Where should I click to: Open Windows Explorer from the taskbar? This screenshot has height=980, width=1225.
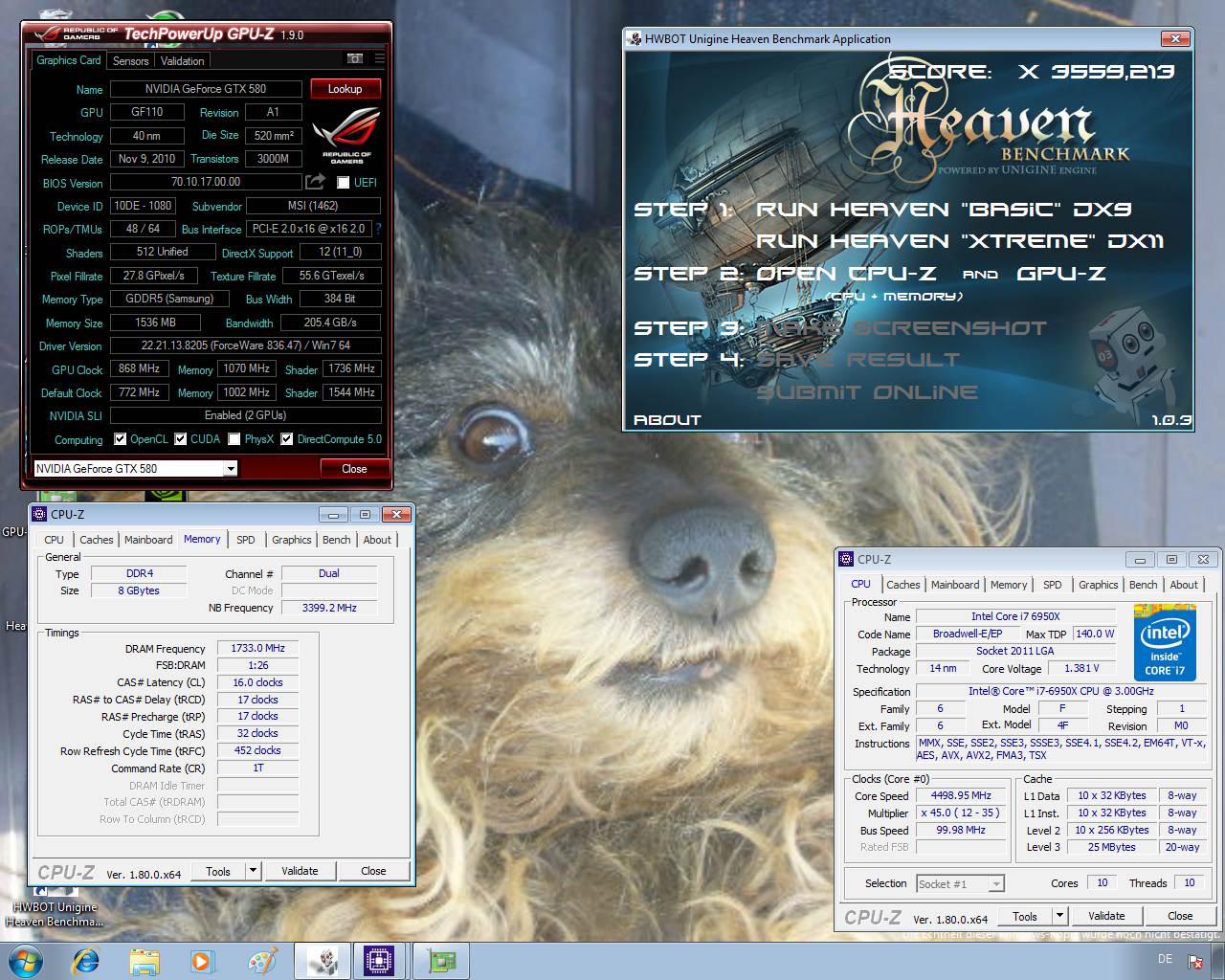point(145,960)
